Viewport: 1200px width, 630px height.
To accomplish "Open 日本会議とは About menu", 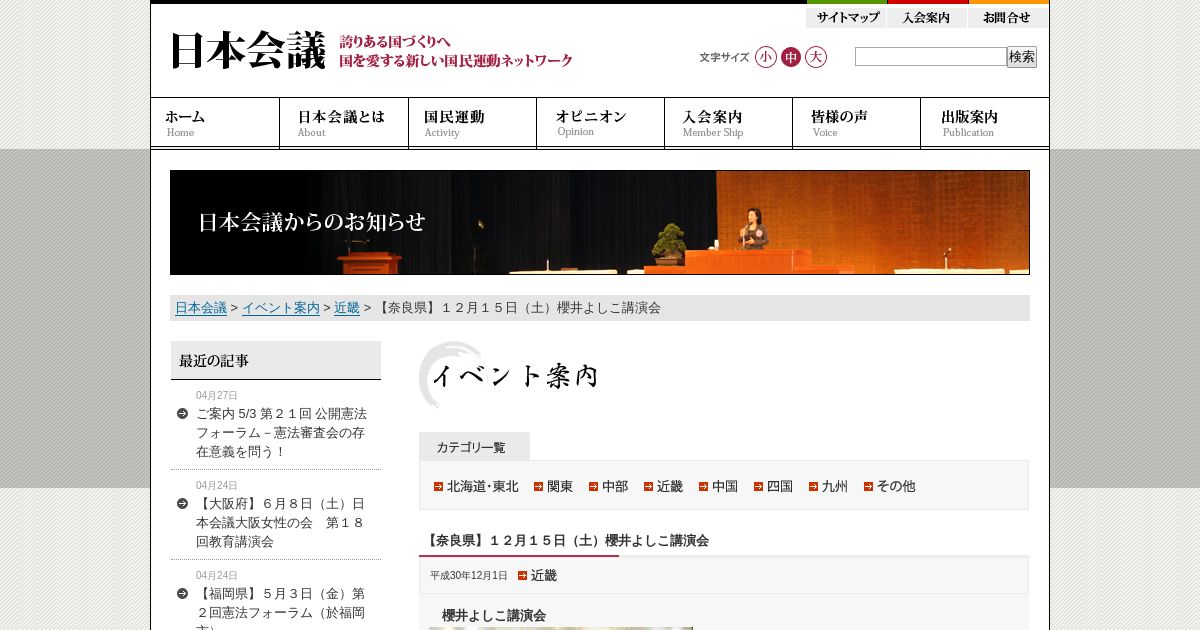I will pyautogui.click(x=344, y=123).
